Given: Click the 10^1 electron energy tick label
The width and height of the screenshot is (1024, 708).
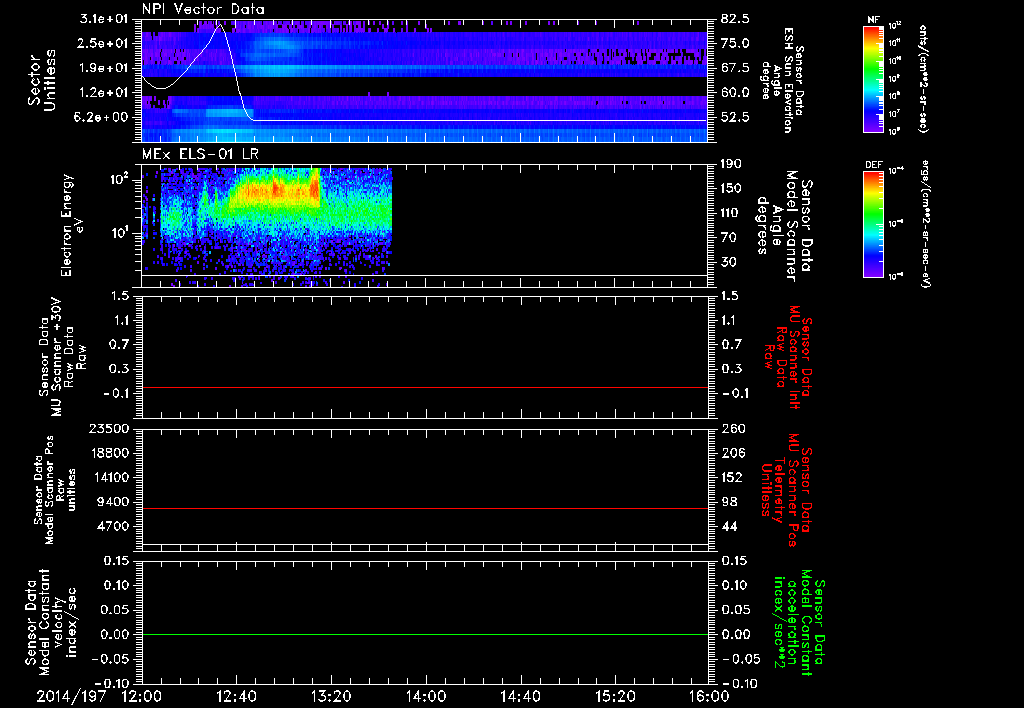Looking at the screenshot, I should tap(121, 232).
